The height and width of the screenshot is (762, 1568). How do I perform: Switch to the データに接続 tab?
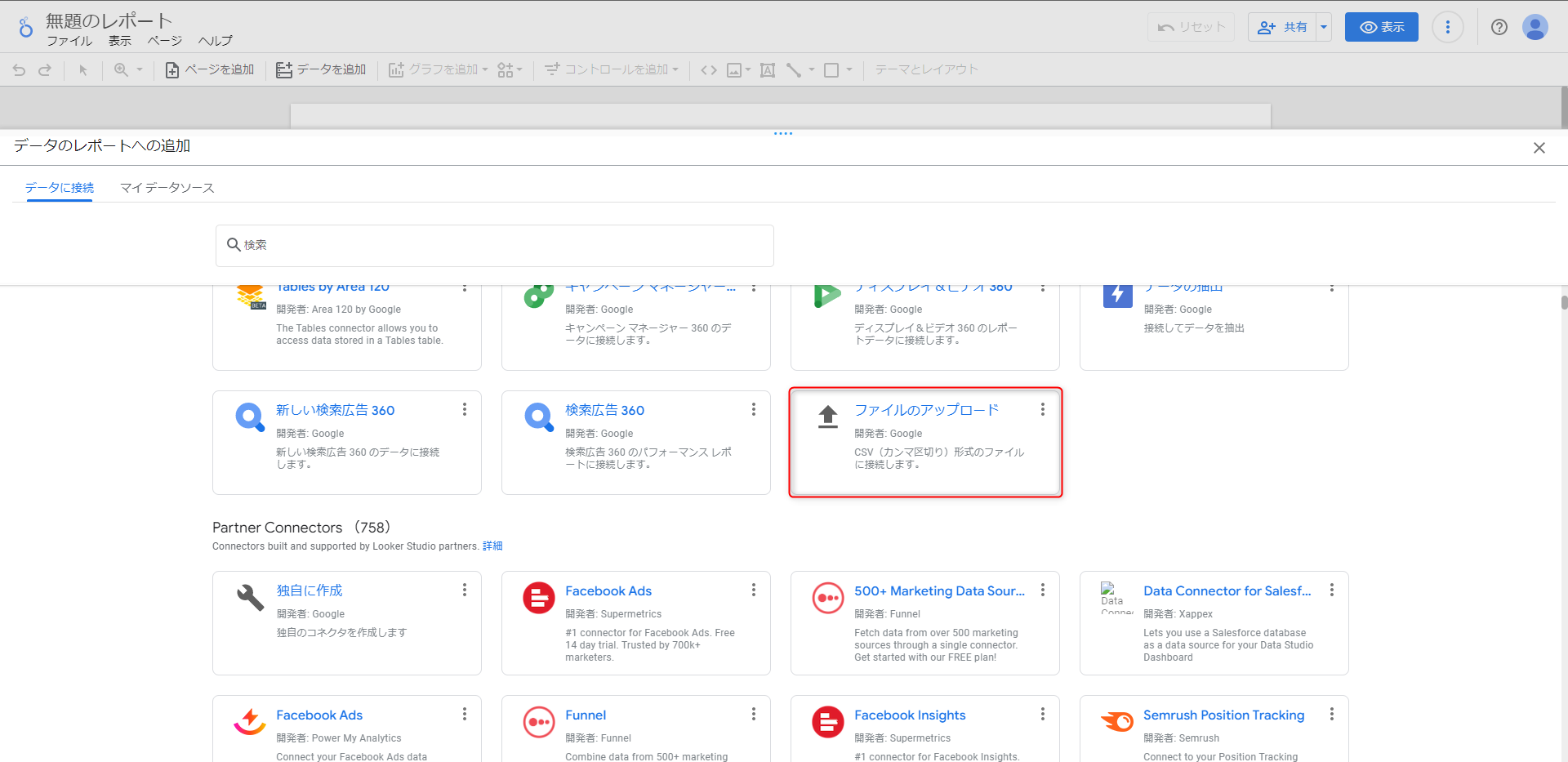(x=60, y=188)
